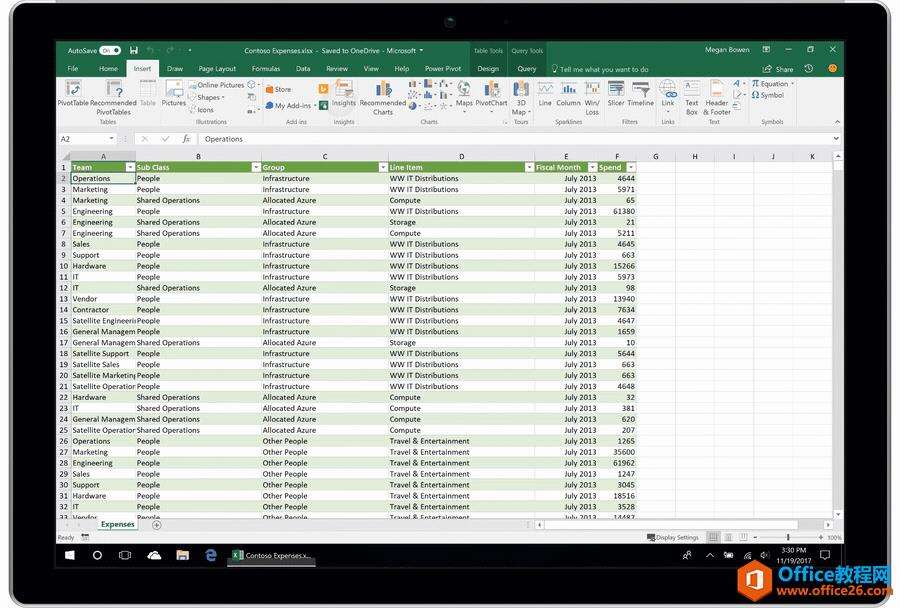Click the formula bar fx icon

click(x=186, y=139)
